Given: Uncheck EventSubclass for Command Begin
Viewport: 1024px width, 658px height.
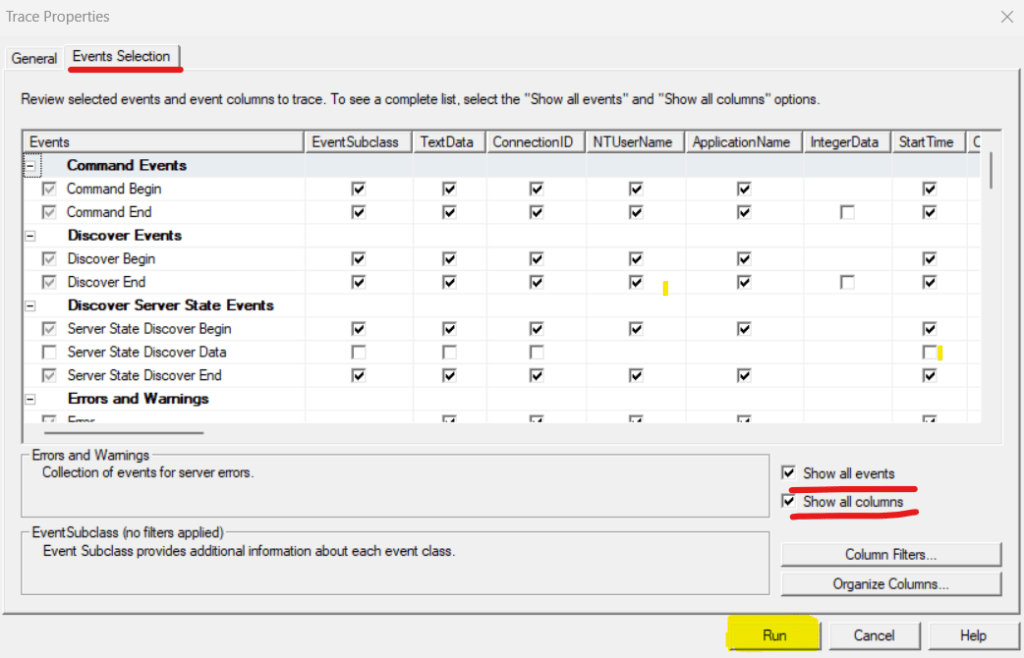Looking at the screenshot, I should 358,189.
